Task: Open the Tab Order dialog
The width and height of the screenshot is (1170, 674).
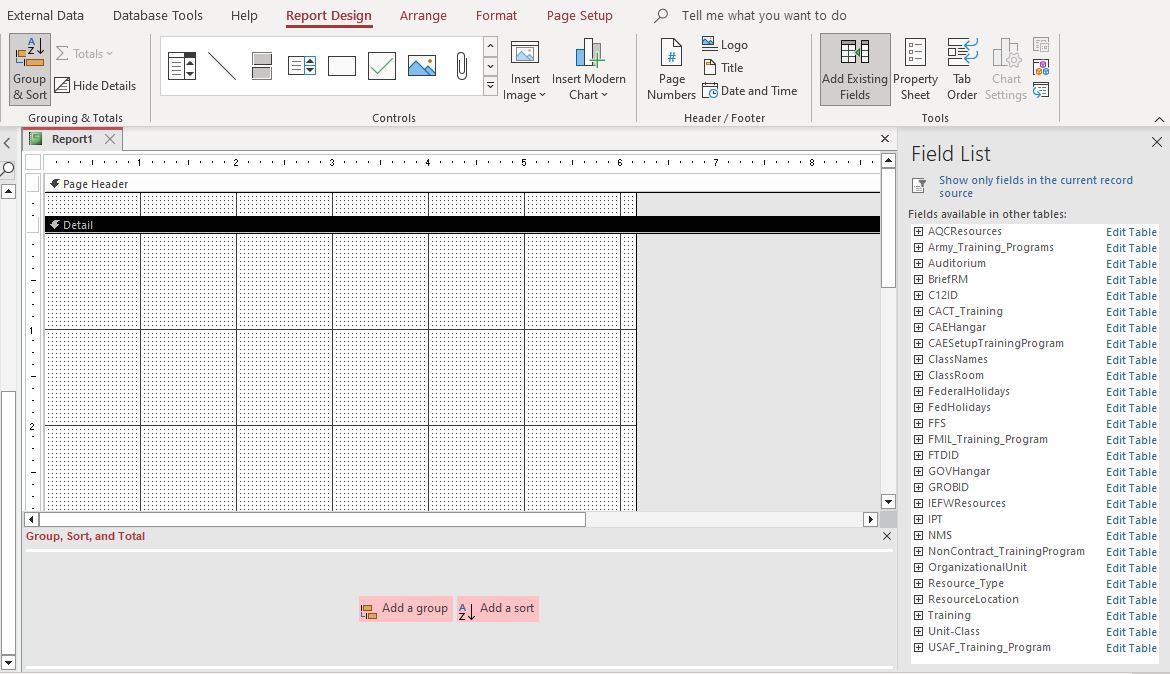Action: (961, 67)
